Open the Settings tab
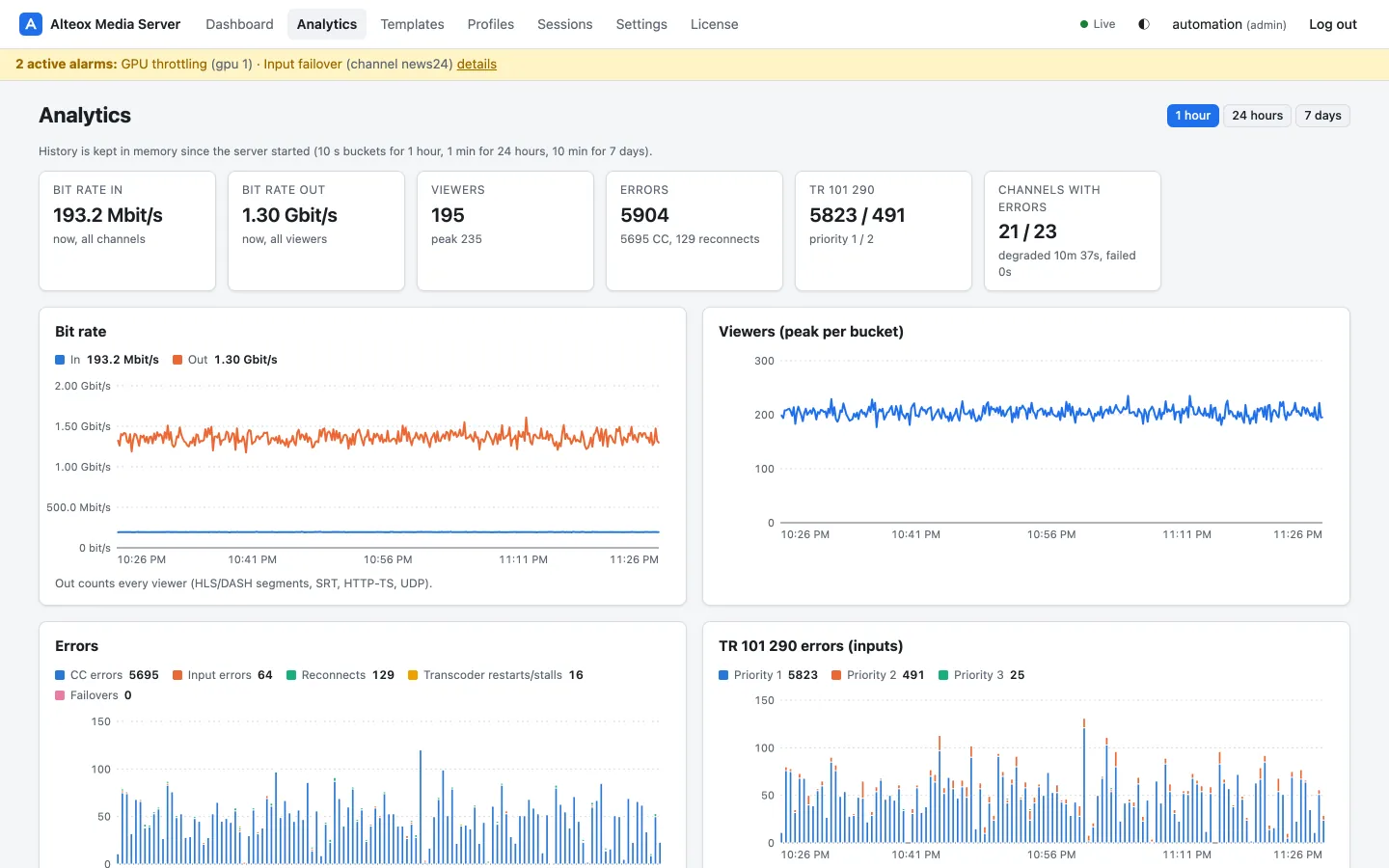The width and height of the screenshot is (1389, 868). click(641, 24)
